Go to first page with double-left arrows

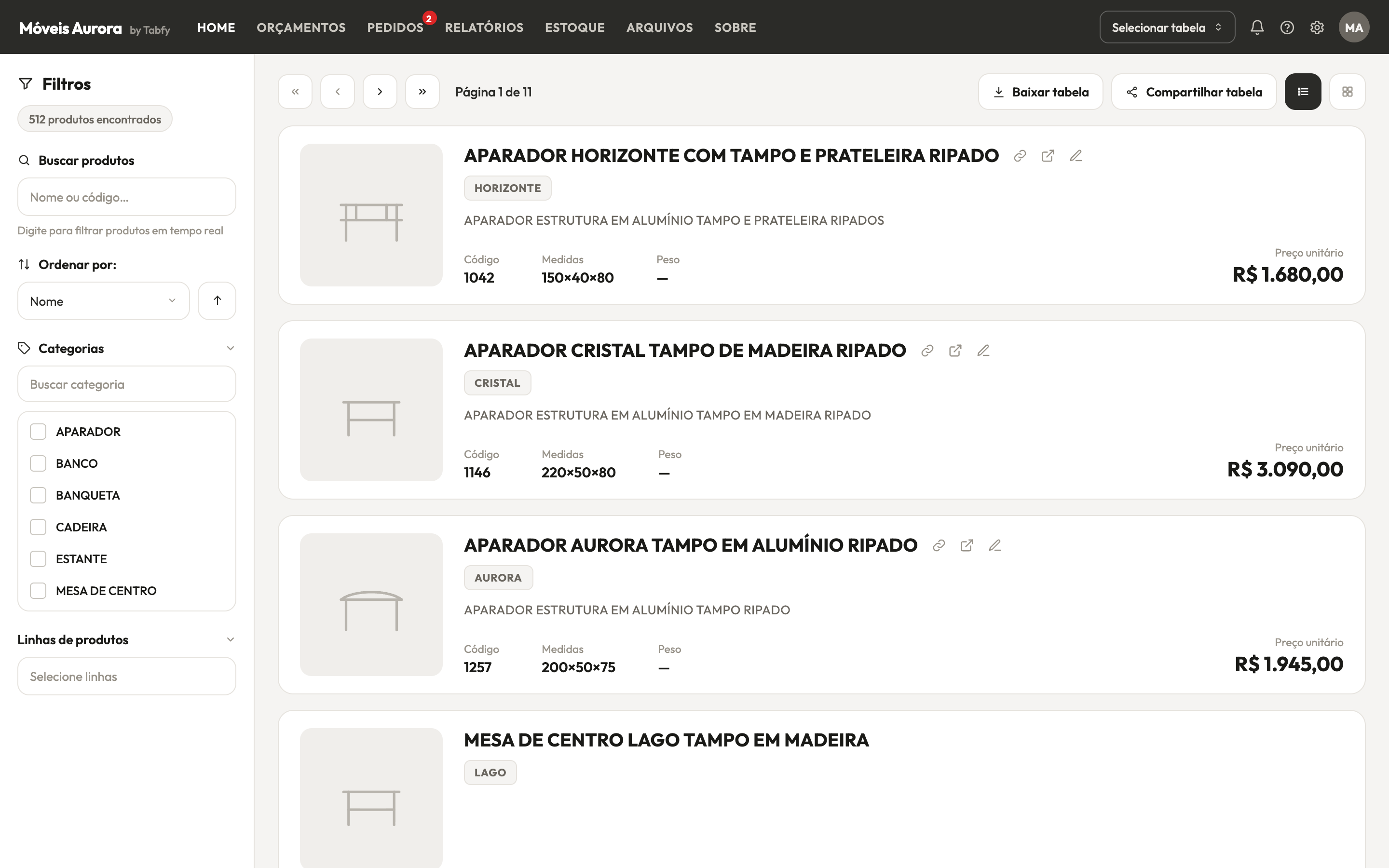295,91
